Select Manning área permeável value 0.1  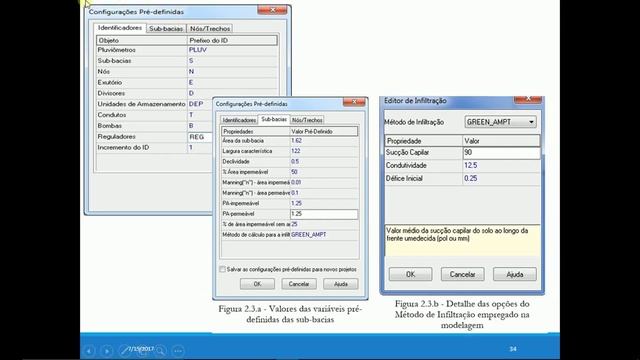click(295, 193)
